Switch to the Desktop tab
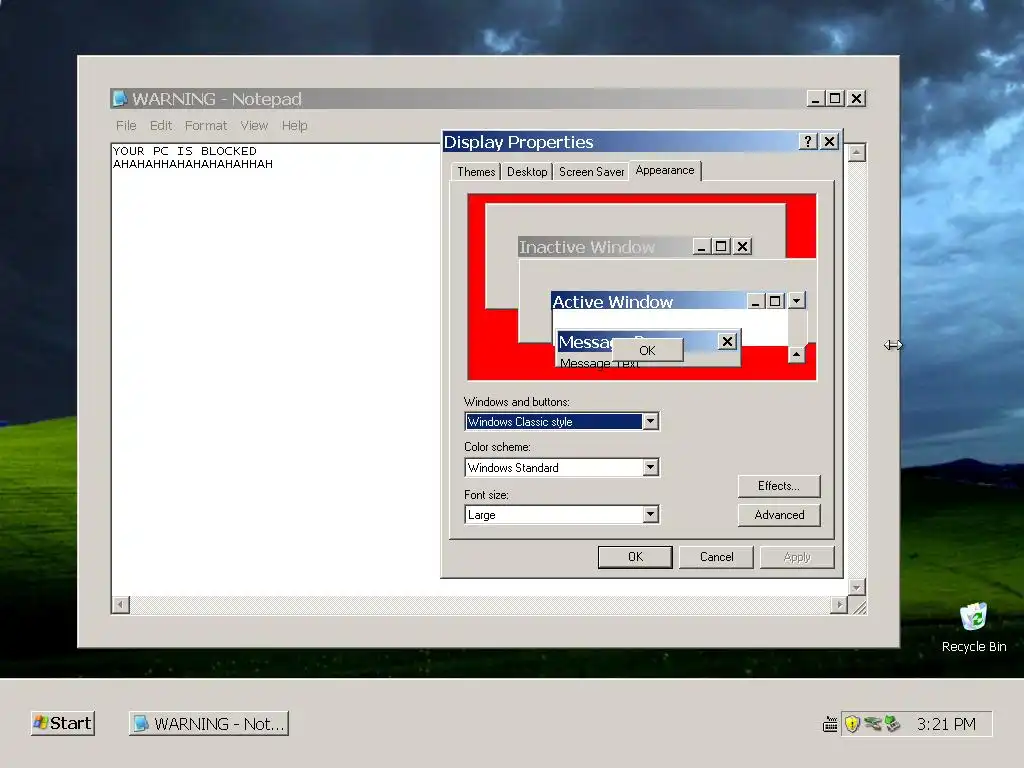The image size is (1024, 768). point(527,172)
